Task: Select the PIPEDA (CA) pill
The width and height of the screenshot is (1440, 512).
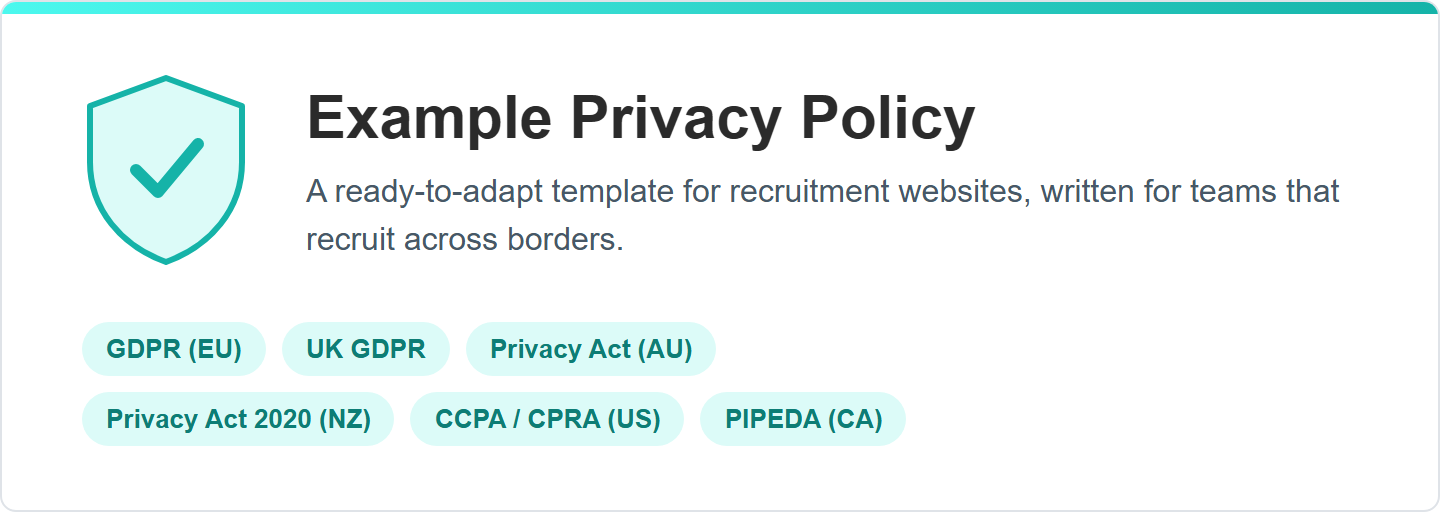Action: (803, 419)
